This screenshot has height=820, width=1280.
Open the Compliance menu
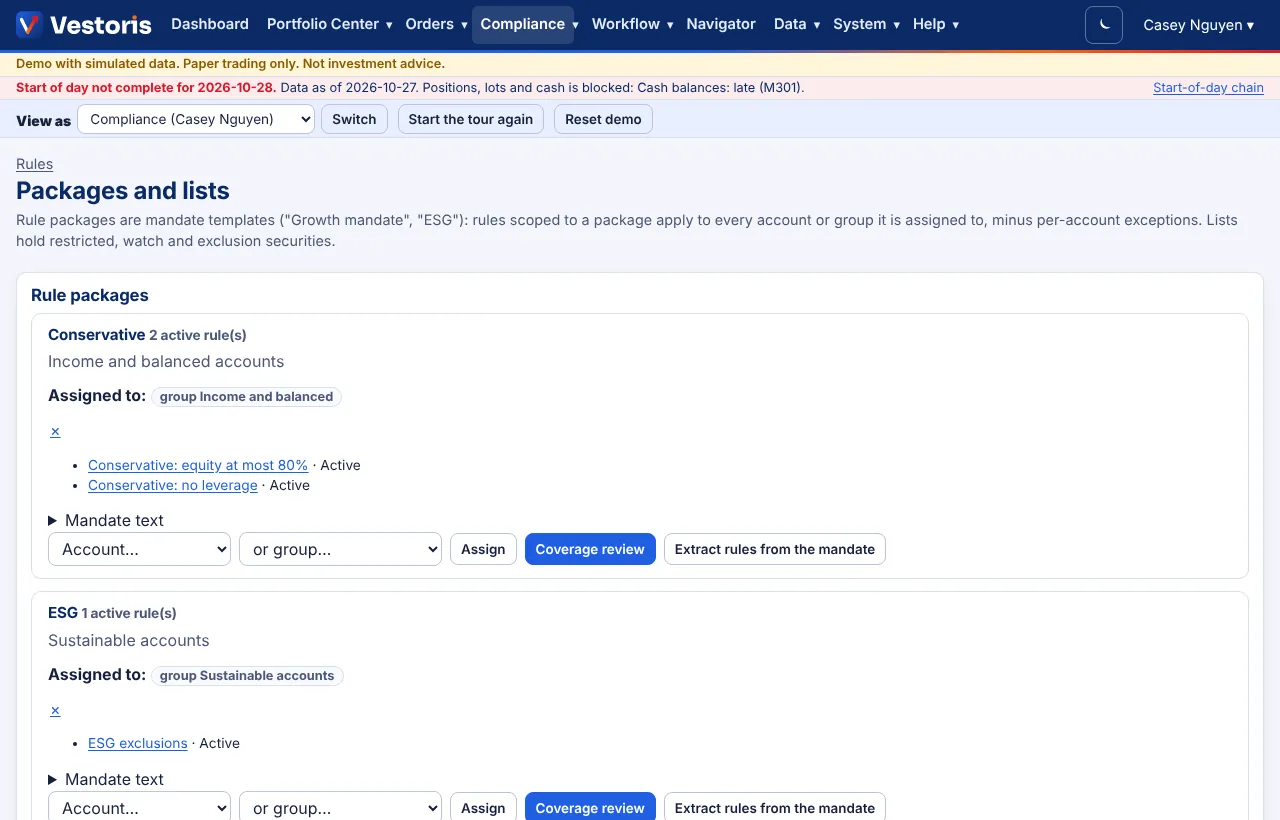(x=523, y=24)
